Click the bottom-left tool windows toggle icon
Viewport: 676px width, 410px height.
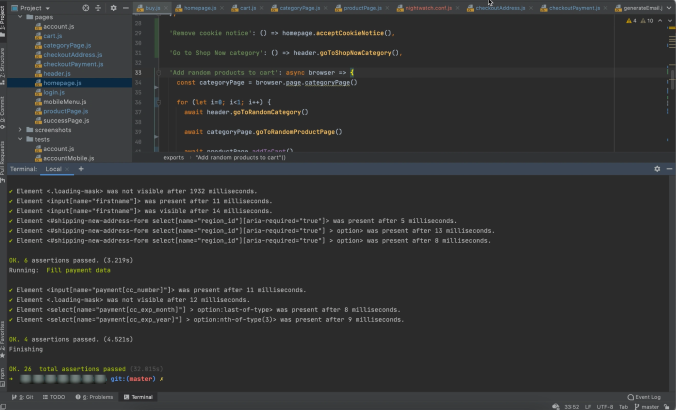(x=3, y=407)
